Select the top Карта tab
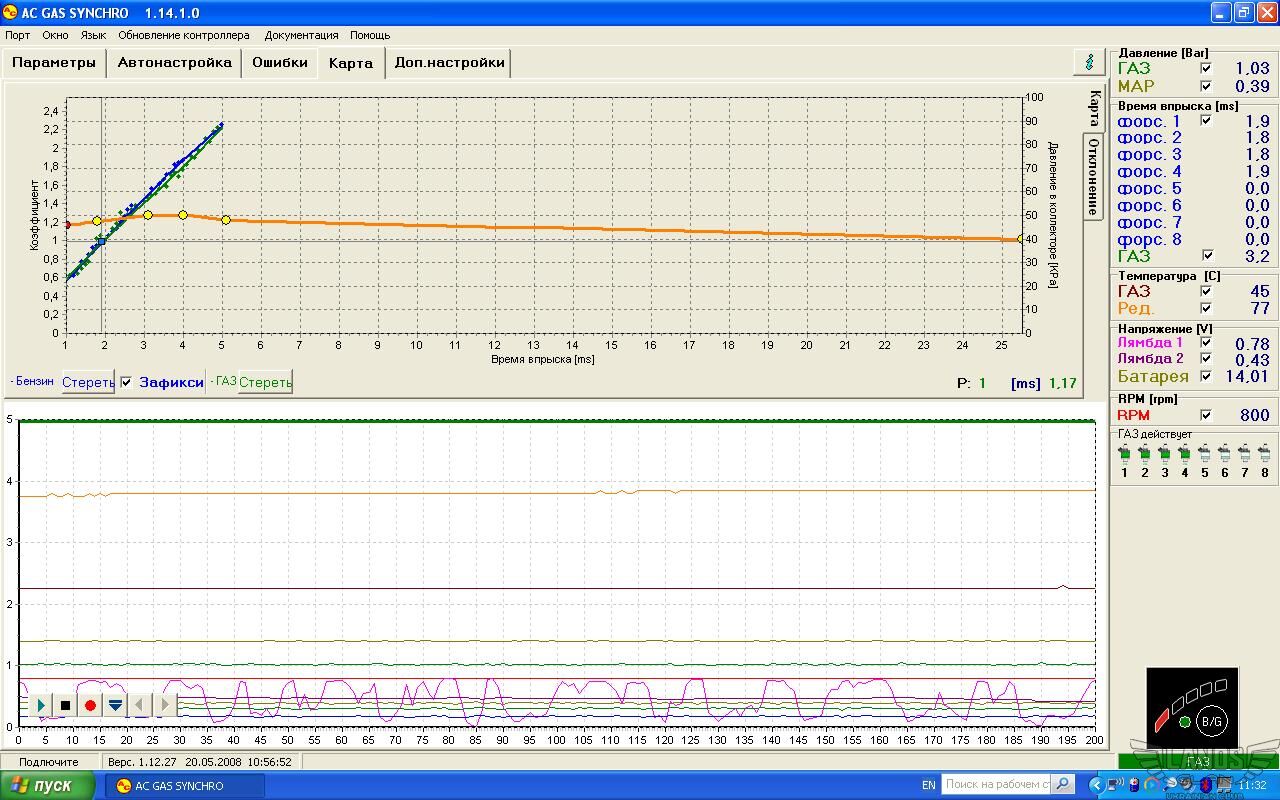 pos(350,62)
